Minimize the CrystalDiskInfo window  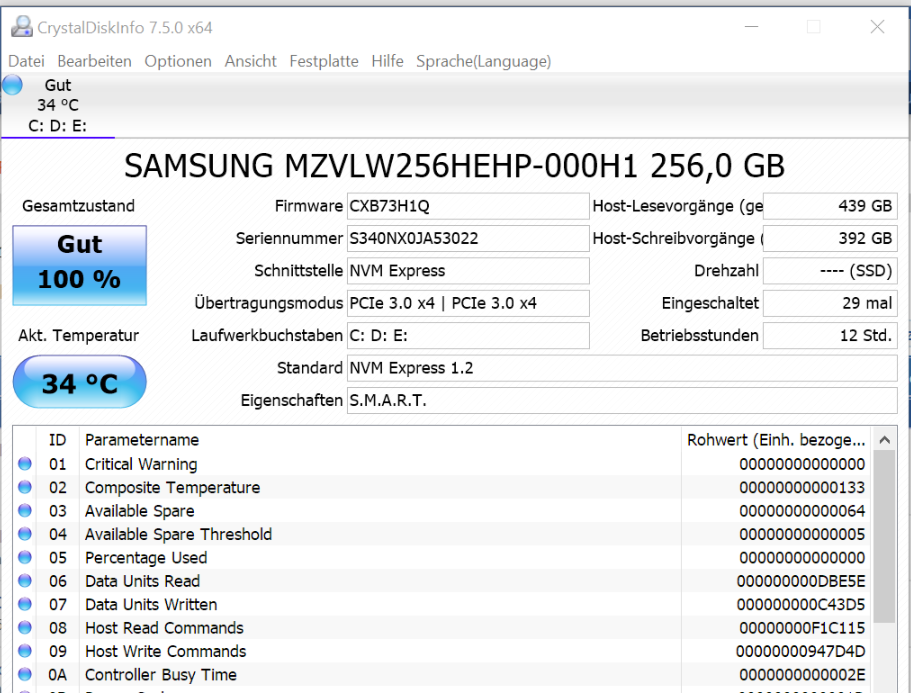point(751,27)
